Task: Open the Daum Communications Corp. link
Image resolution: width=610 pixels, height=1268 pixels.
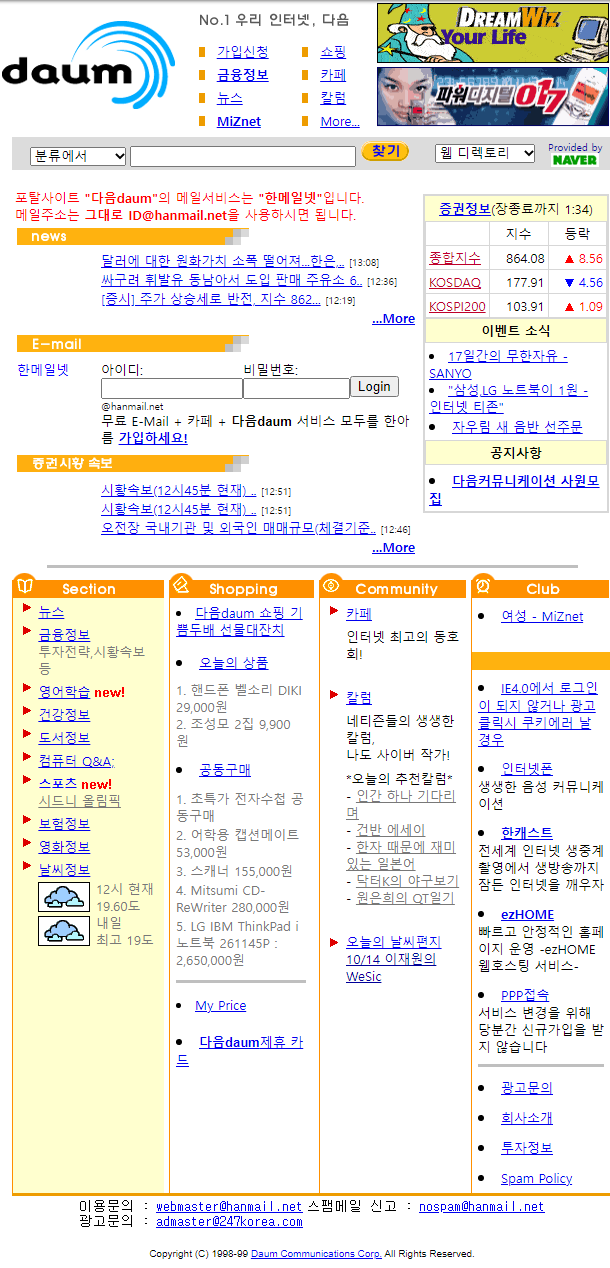Action: click(316, 1254)
